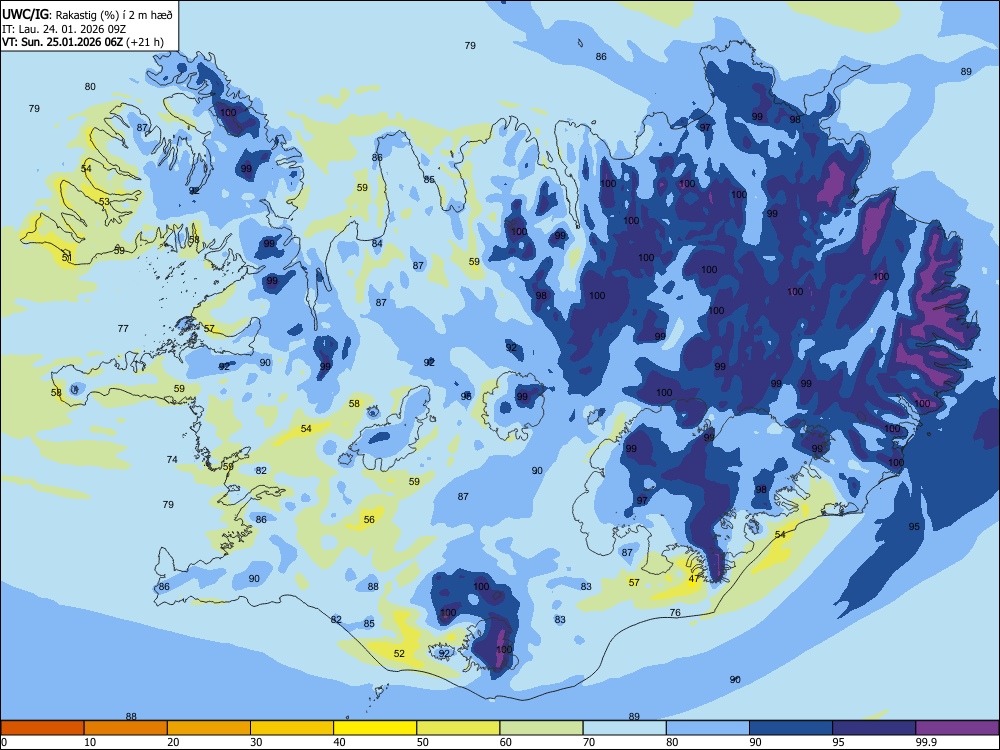The height and width of the screenshot is (750, 1000).
Task: Click the 95–99.9 navy legend swatch
Action: (x=874, y=728)
